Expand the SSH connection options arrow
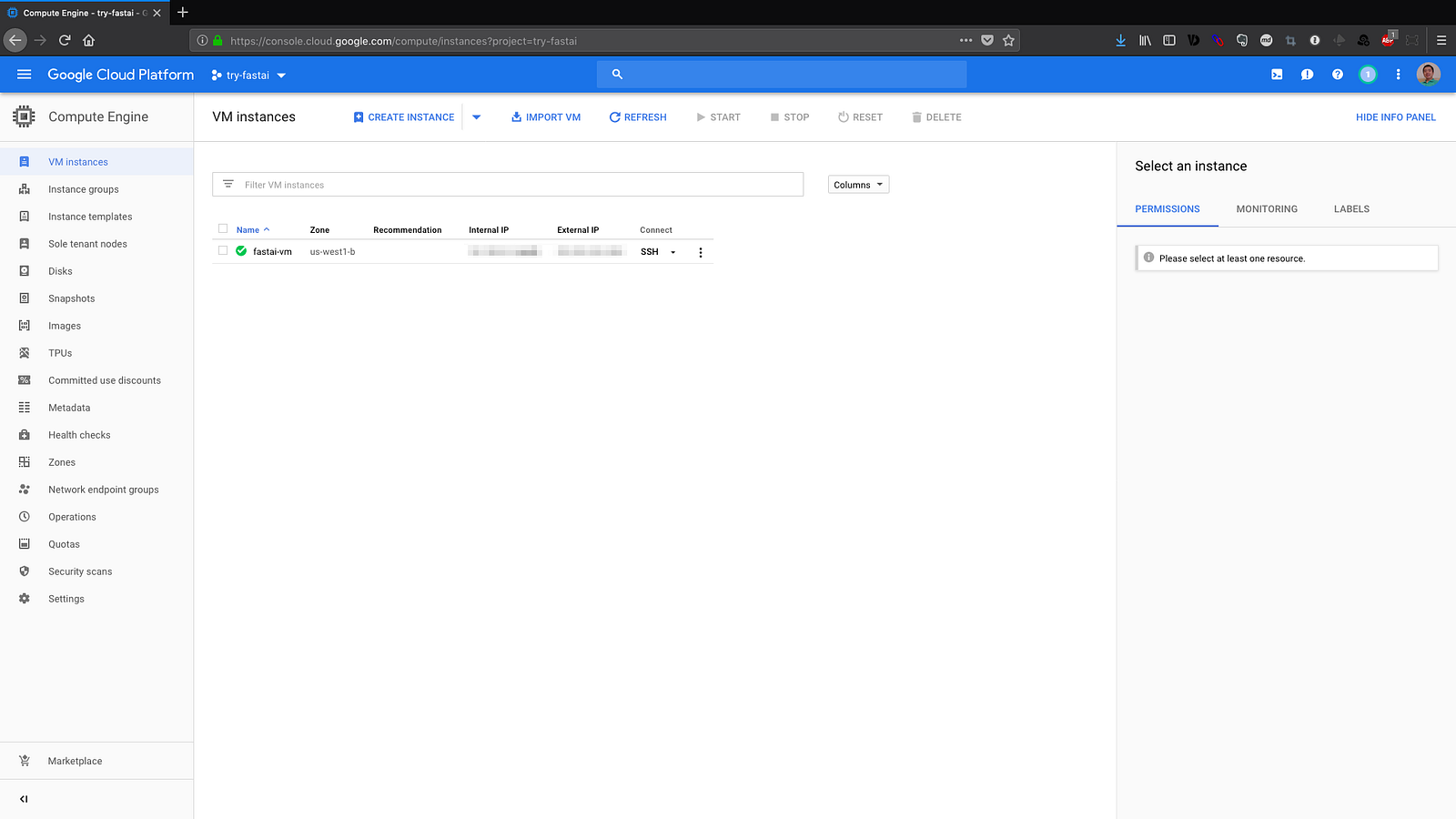Image resolution: width=1456 pixels, height=819 pixels. pyautogui.click(x=673, y=252)
